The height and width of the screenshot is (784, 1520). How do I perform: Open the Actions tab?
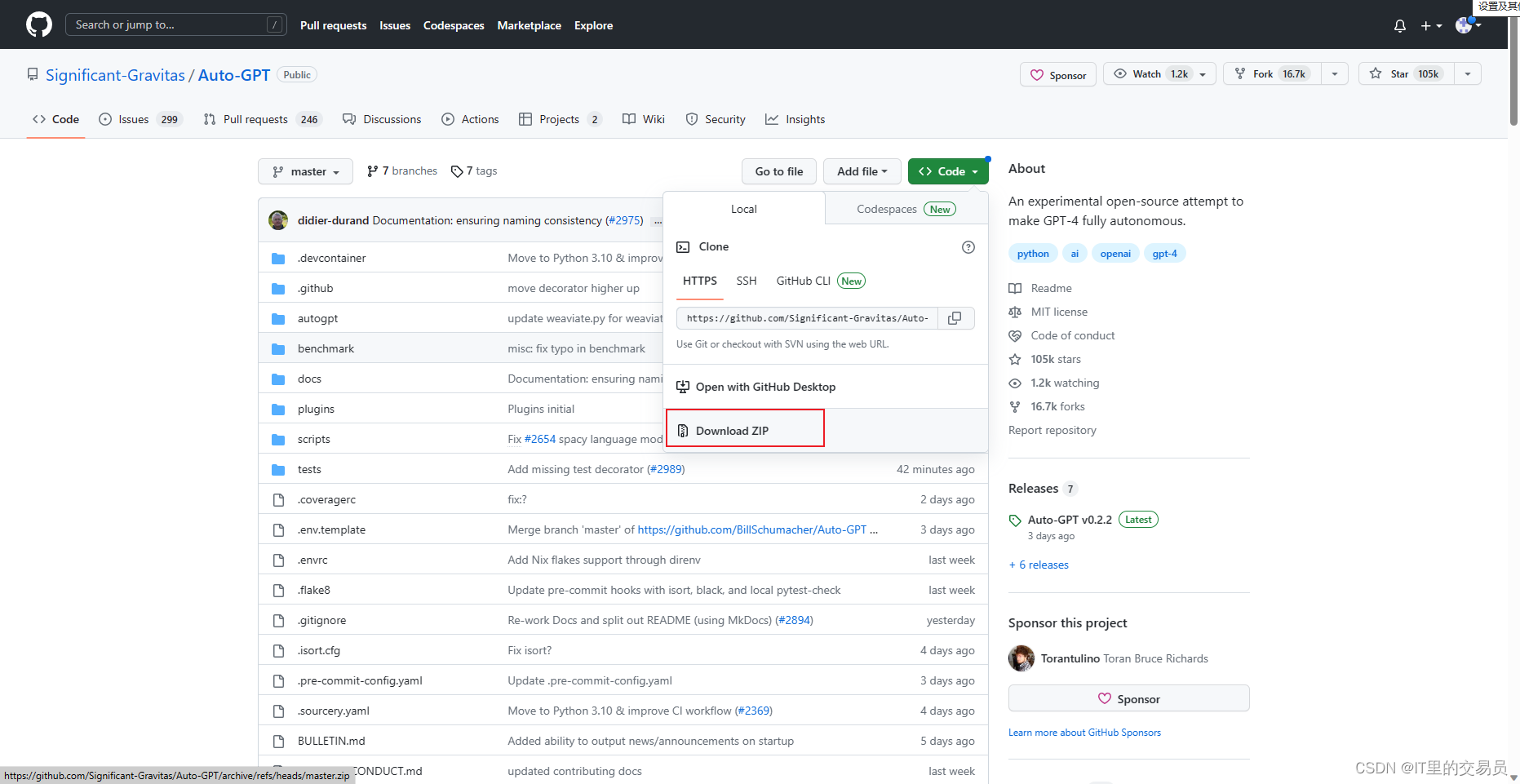point(470,119)
